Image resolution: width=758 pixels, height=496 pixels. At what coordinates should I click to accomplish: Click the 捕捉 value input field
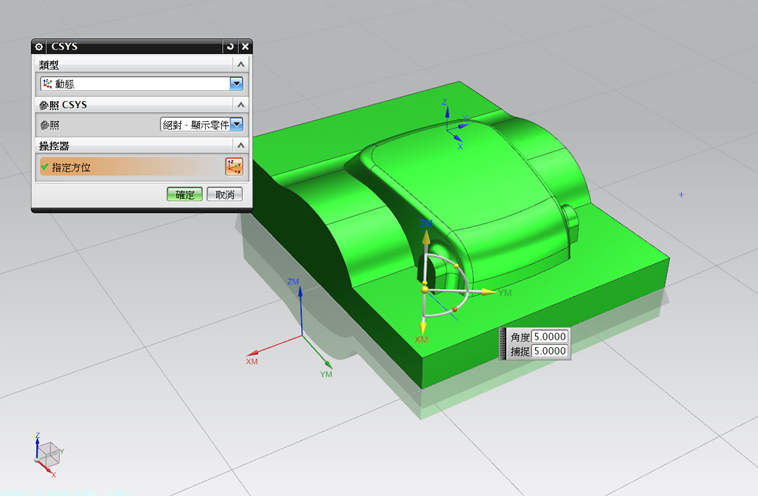click(550, 351)
